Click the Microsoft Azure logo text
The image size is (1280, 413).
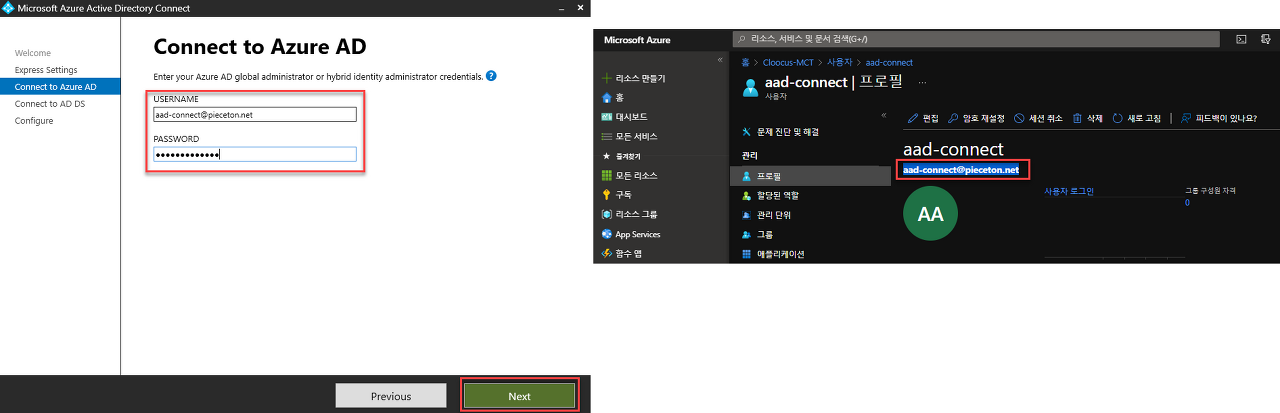click(638, 40)
